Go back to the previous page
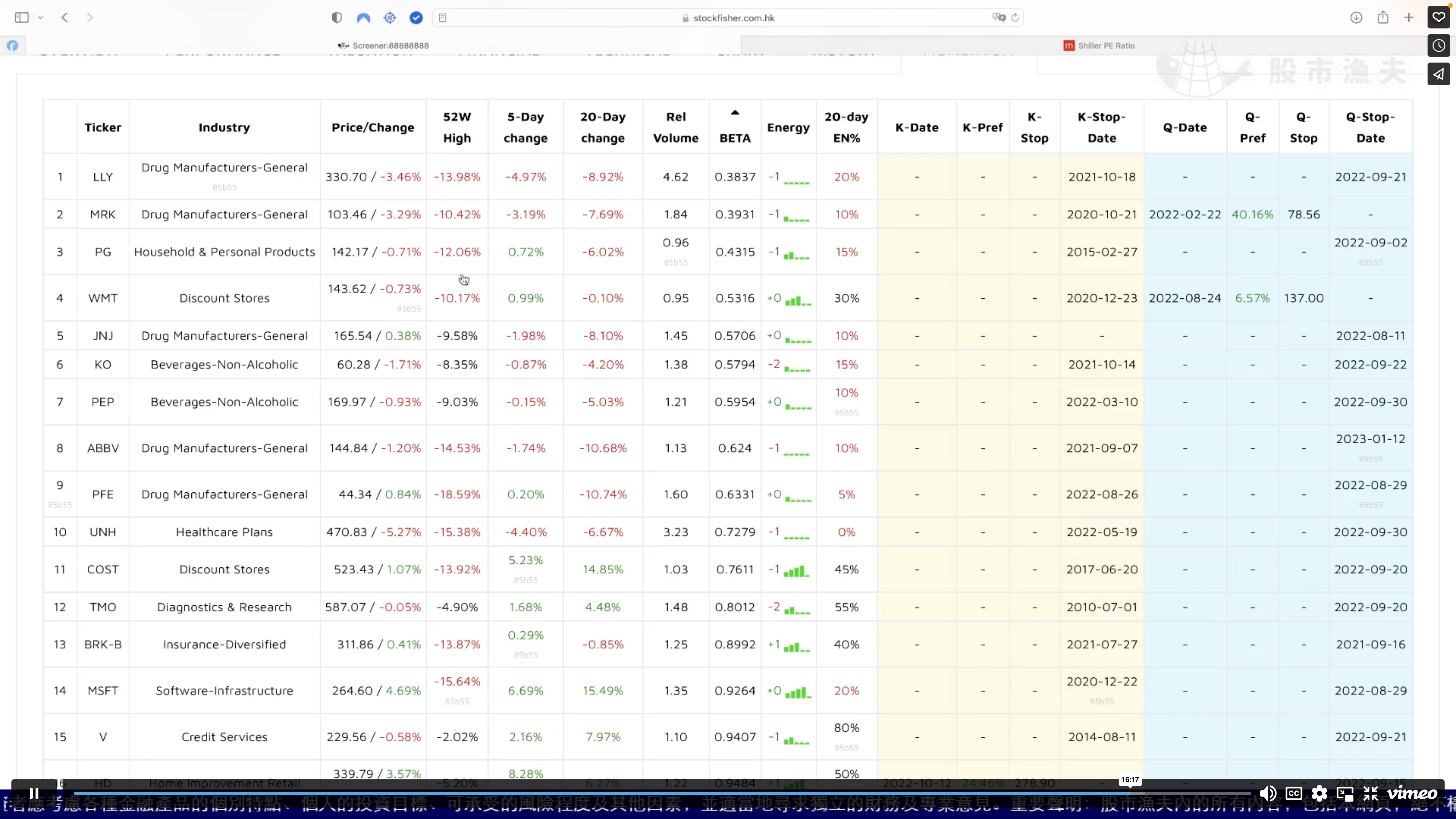Image resolution: width=1456 pixels, height=819 pixels. (x=64, y=17)
